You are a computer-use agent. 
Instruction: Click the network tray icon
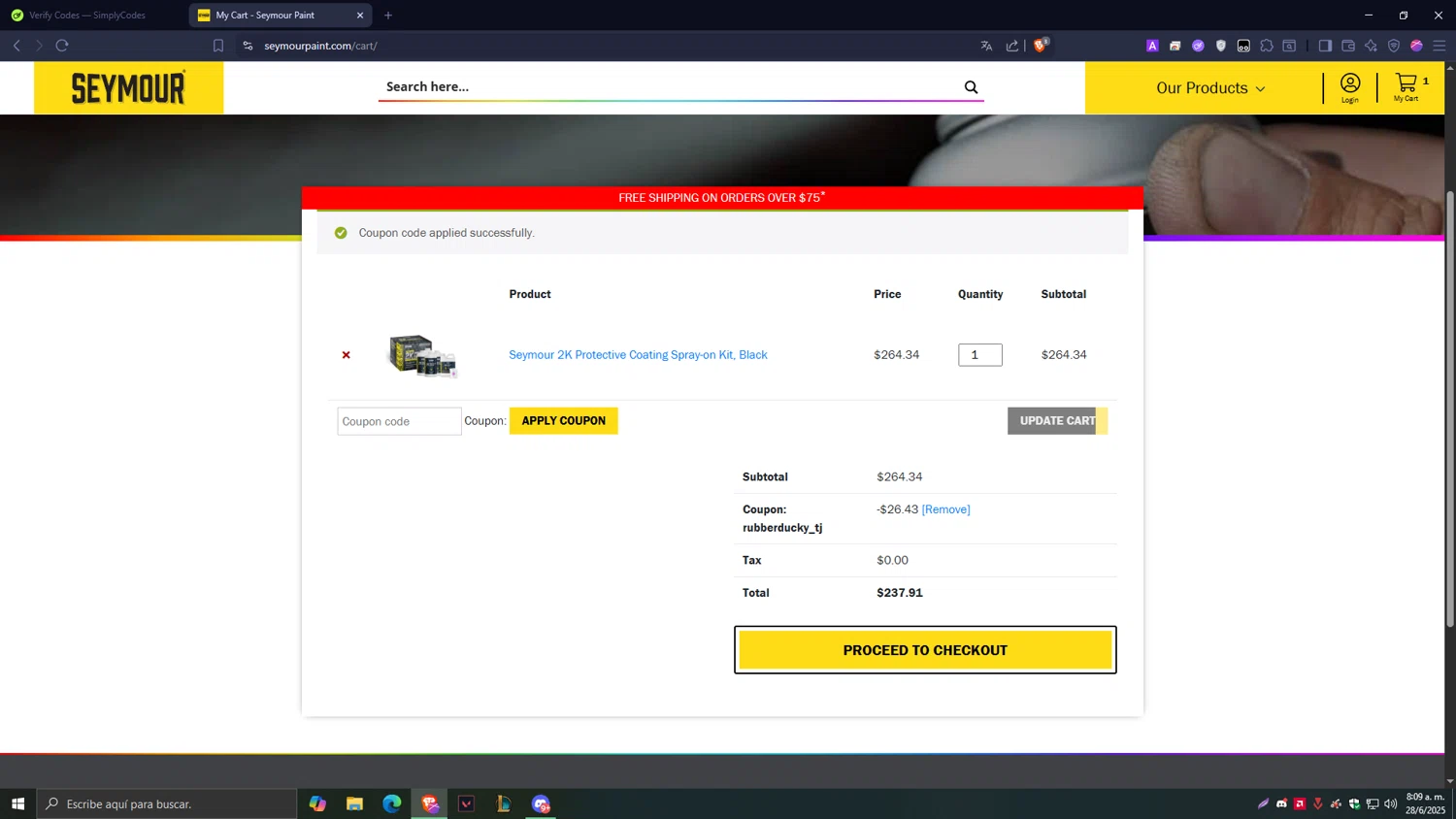1373,803
